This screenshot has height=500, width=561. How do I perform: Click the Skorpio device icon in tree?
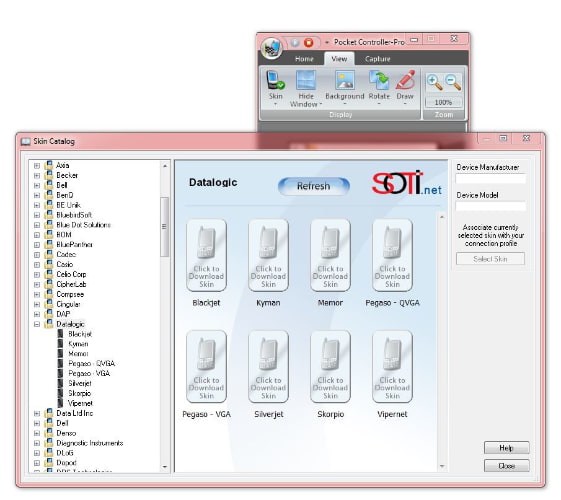[x=60, y=393]
